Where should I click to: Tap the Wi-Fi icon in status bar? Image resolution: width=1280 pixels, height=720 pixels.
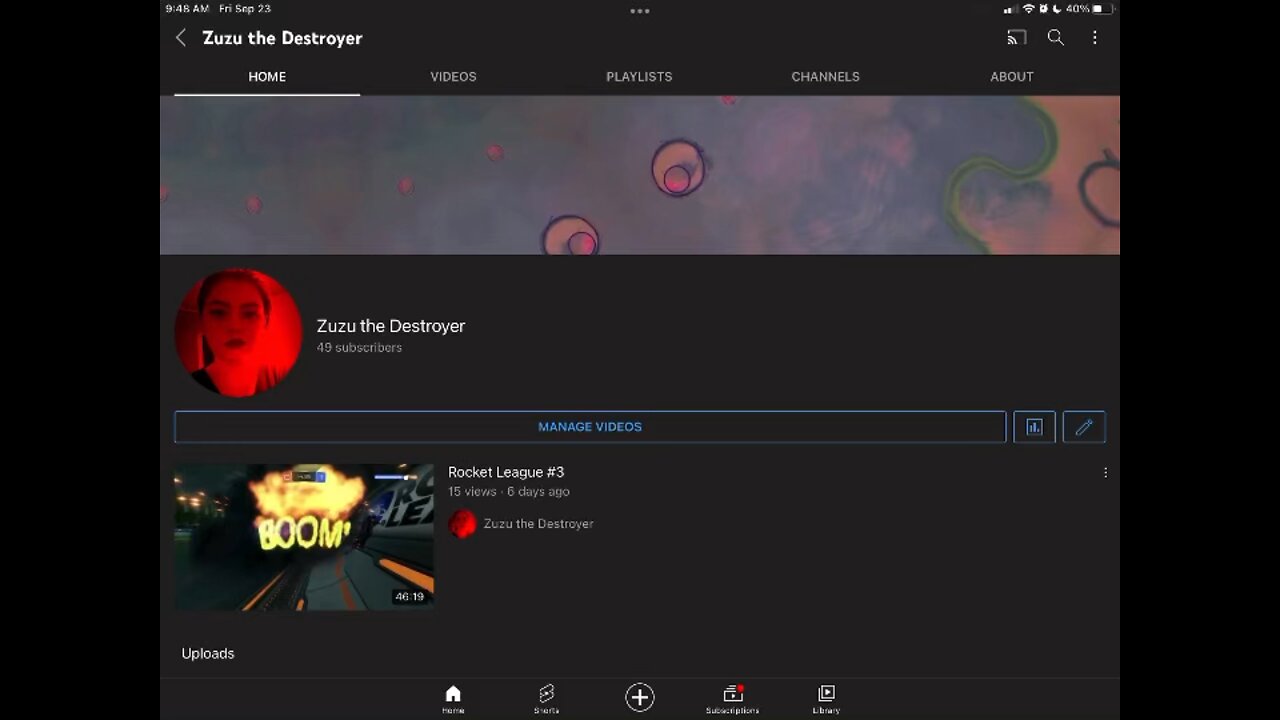click(1028, 9)
